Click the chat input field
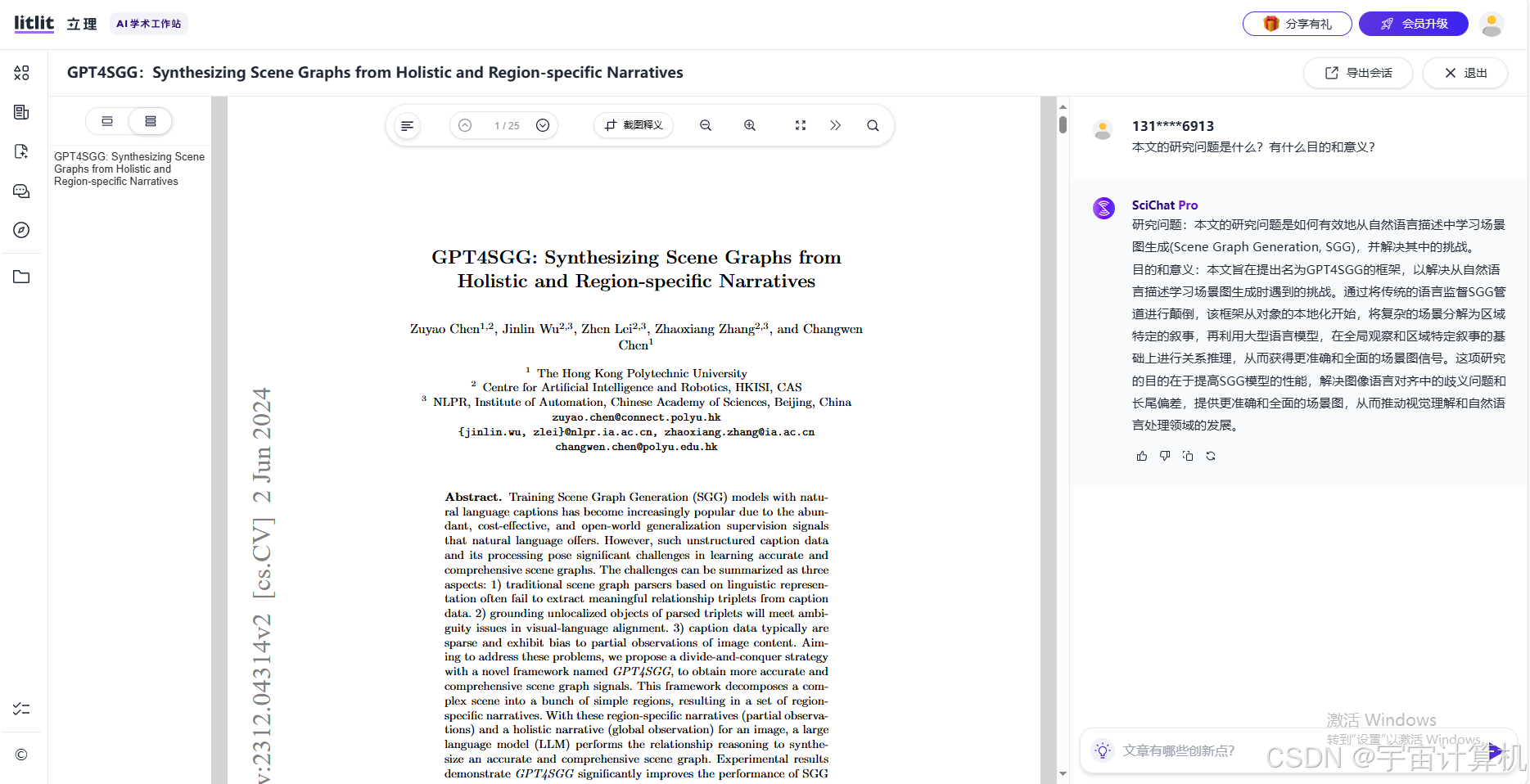 pos(1297,750)
